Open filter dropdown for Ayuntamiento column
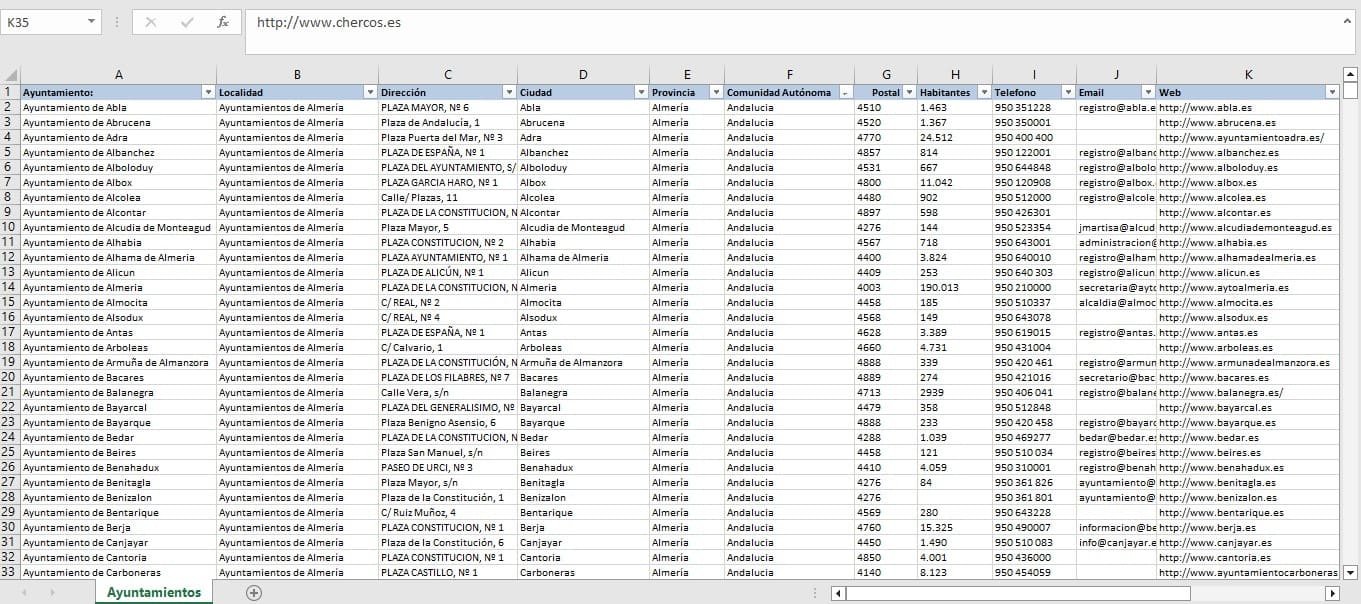1361x604 pixels. point(208,92)
